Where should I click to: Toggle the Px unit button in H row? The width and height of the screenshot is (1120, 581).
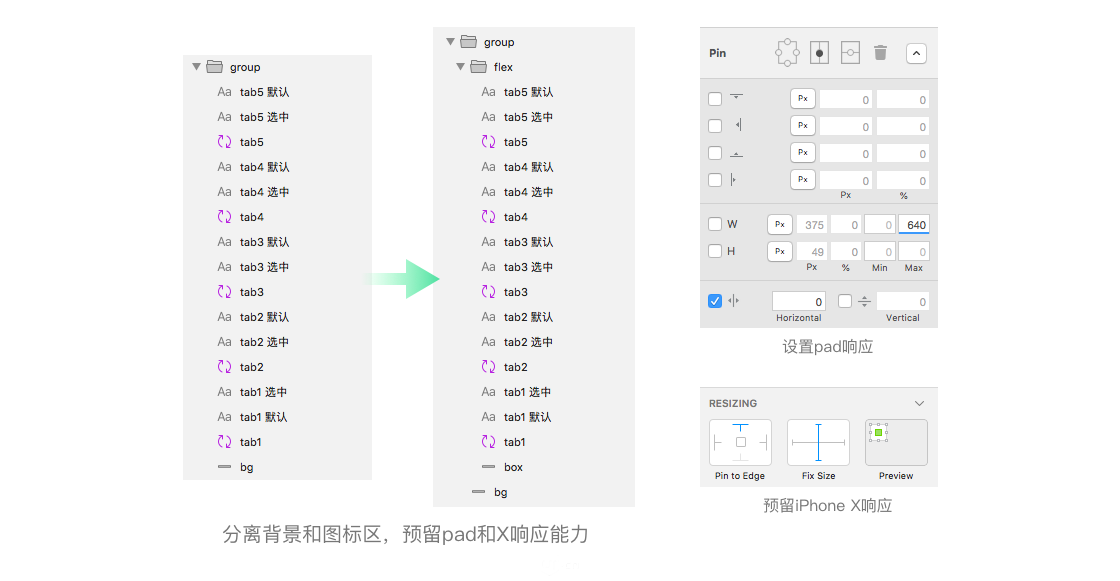point(780,252)
